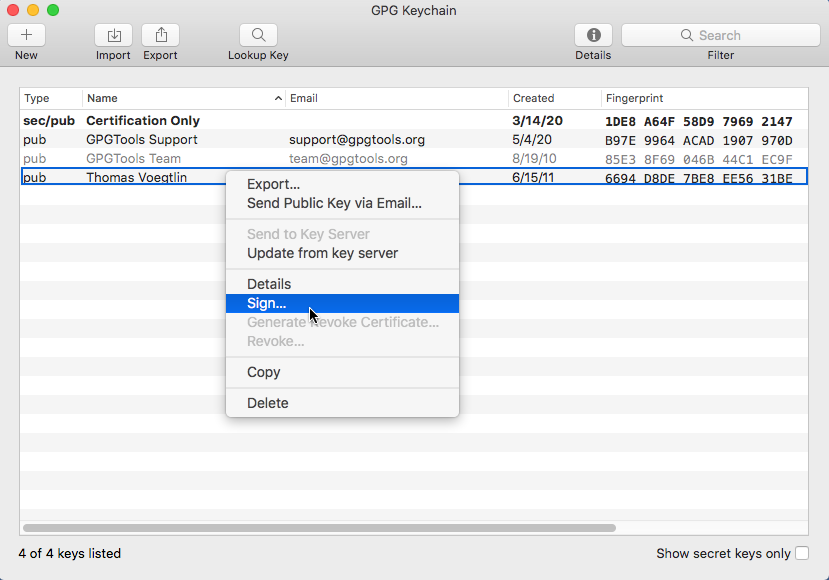The image size is (829, 580).
Task: Select the Certification Only key row
Action: point(414,121)
